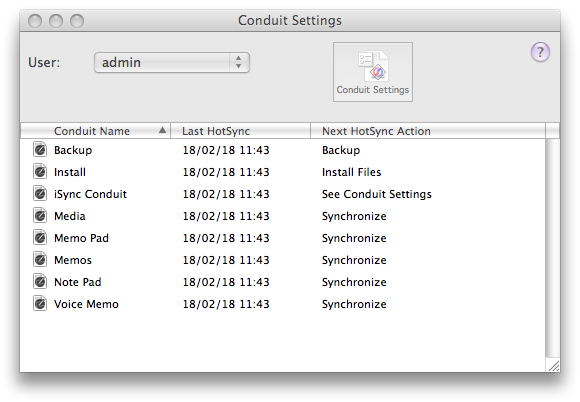Sort by the Next HotSync Action column
Viewport: 580px width, 402px height.
pos(428,131)
